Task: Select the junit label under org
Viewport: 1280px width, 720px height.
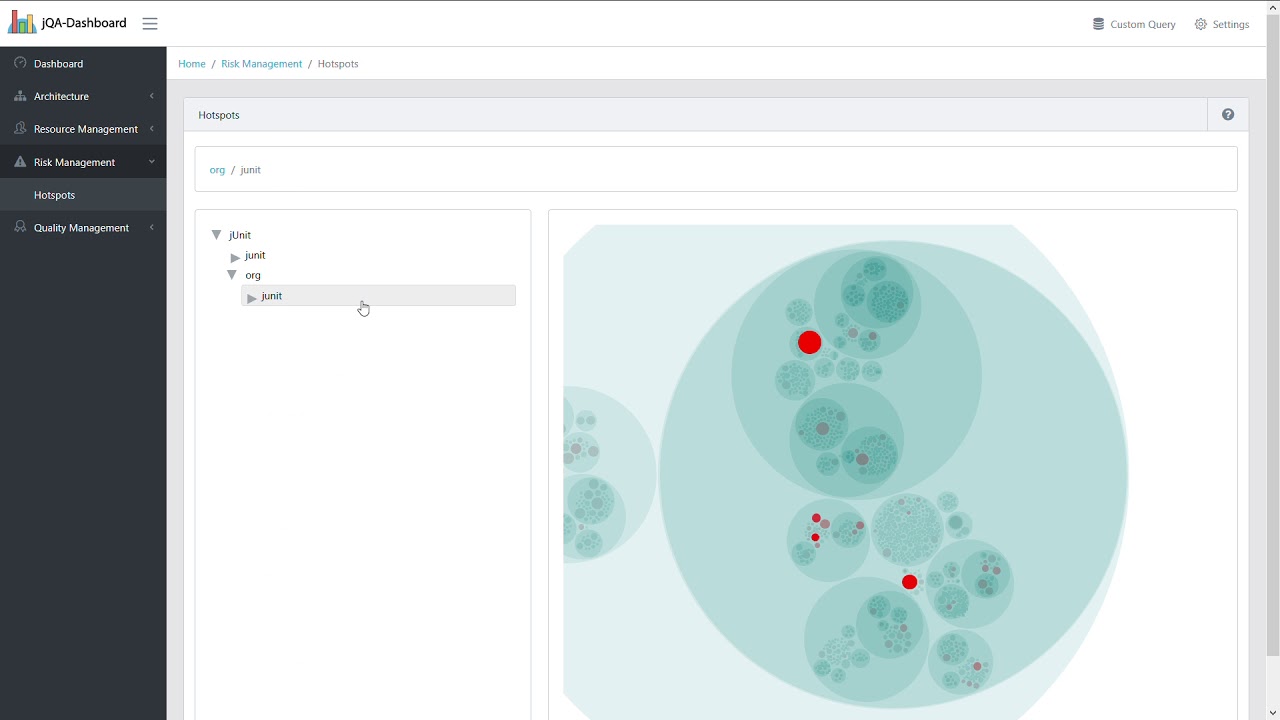Action: pyautogui.click(x=272, y=296)
